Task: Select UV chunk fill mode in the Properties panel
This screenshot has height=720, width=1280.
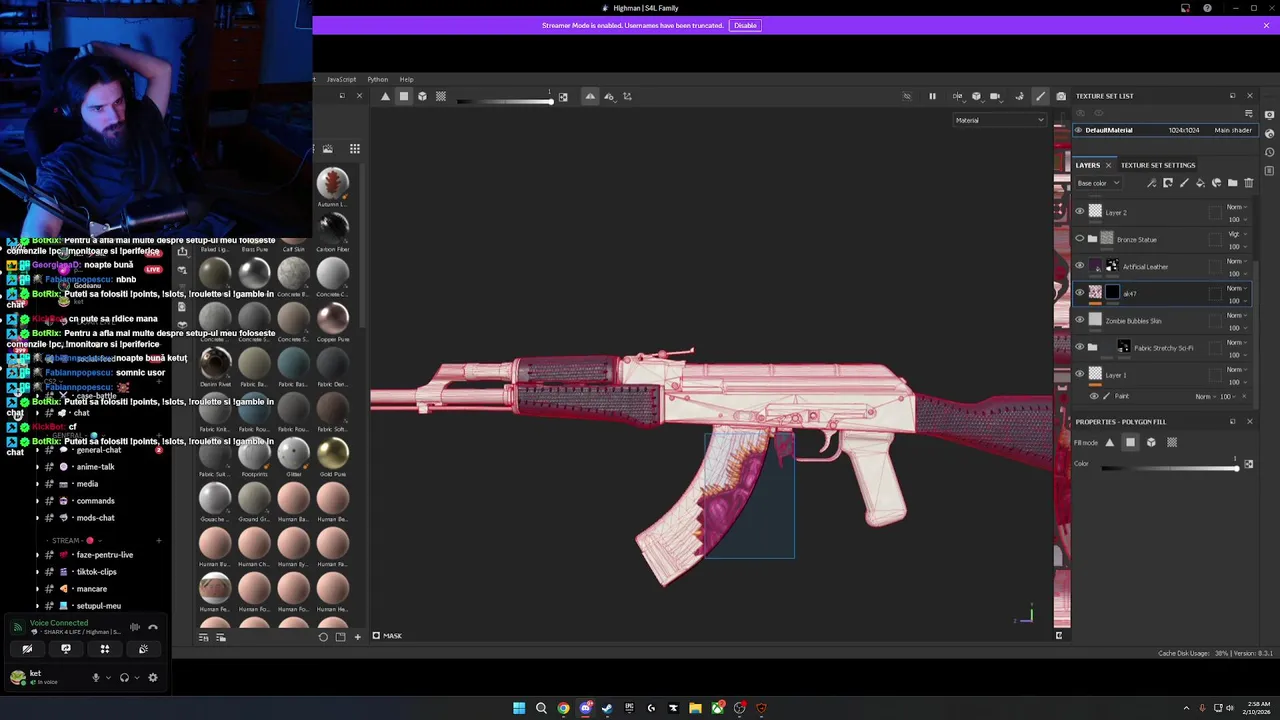Action: [x=1172, y=442]
